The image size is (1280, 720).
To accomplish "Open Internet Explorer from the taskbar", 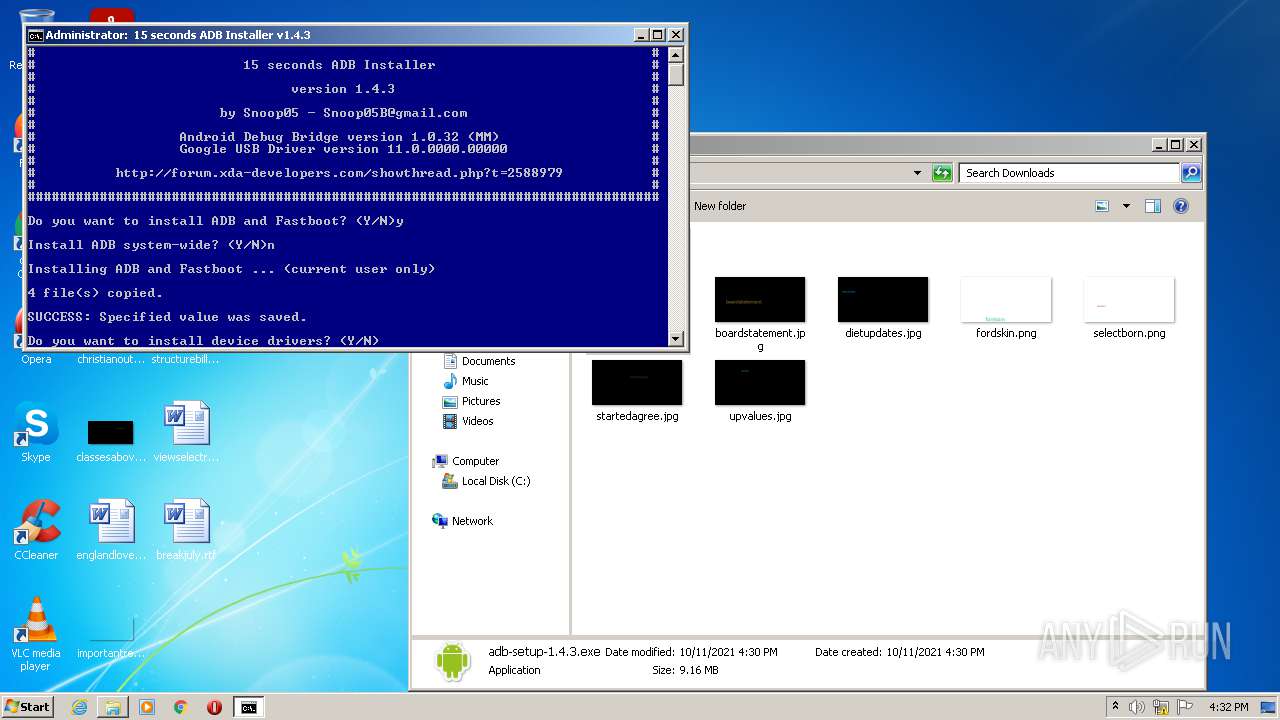I will 79,707.
